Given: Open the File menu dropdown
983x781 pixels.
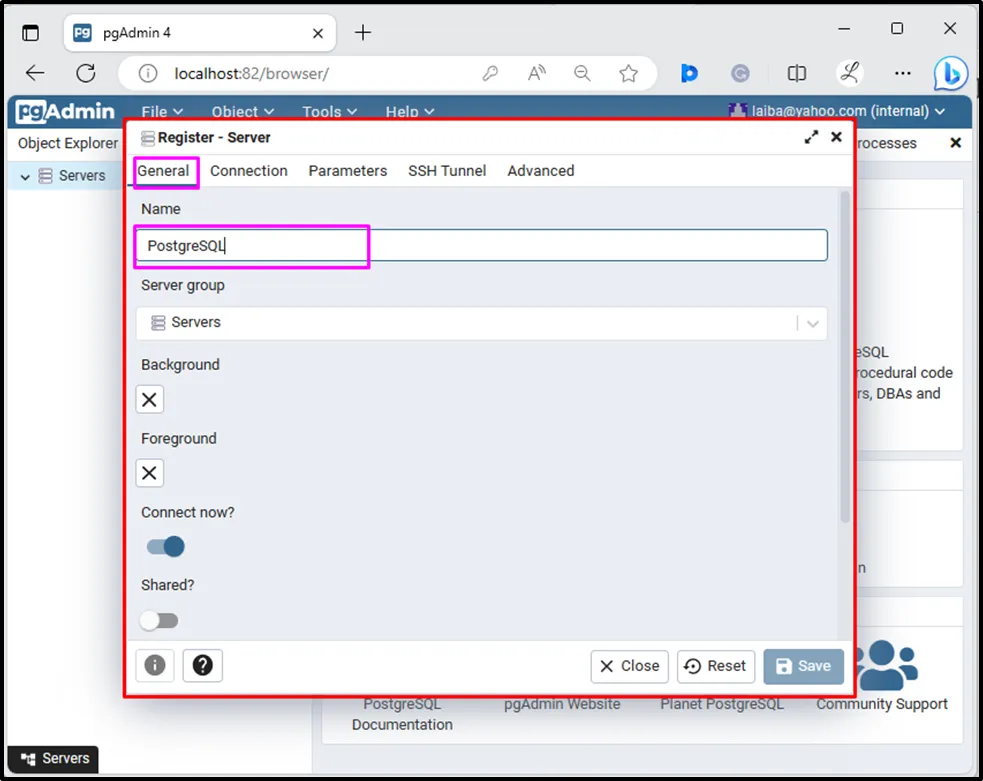Looking at the screenshot, I should (x=162, y=112).
